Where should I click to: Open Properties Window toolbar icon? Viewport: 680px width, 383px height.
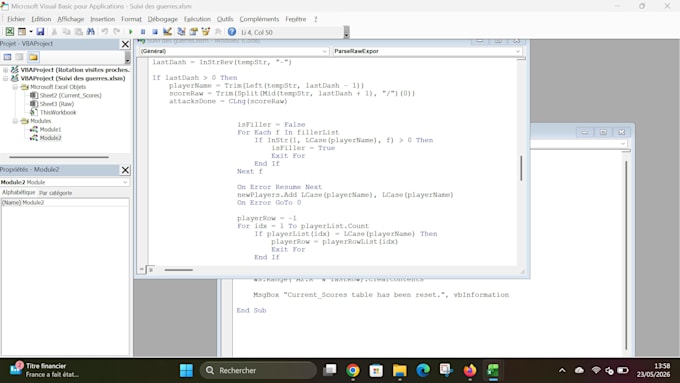(x=193, y=32)
